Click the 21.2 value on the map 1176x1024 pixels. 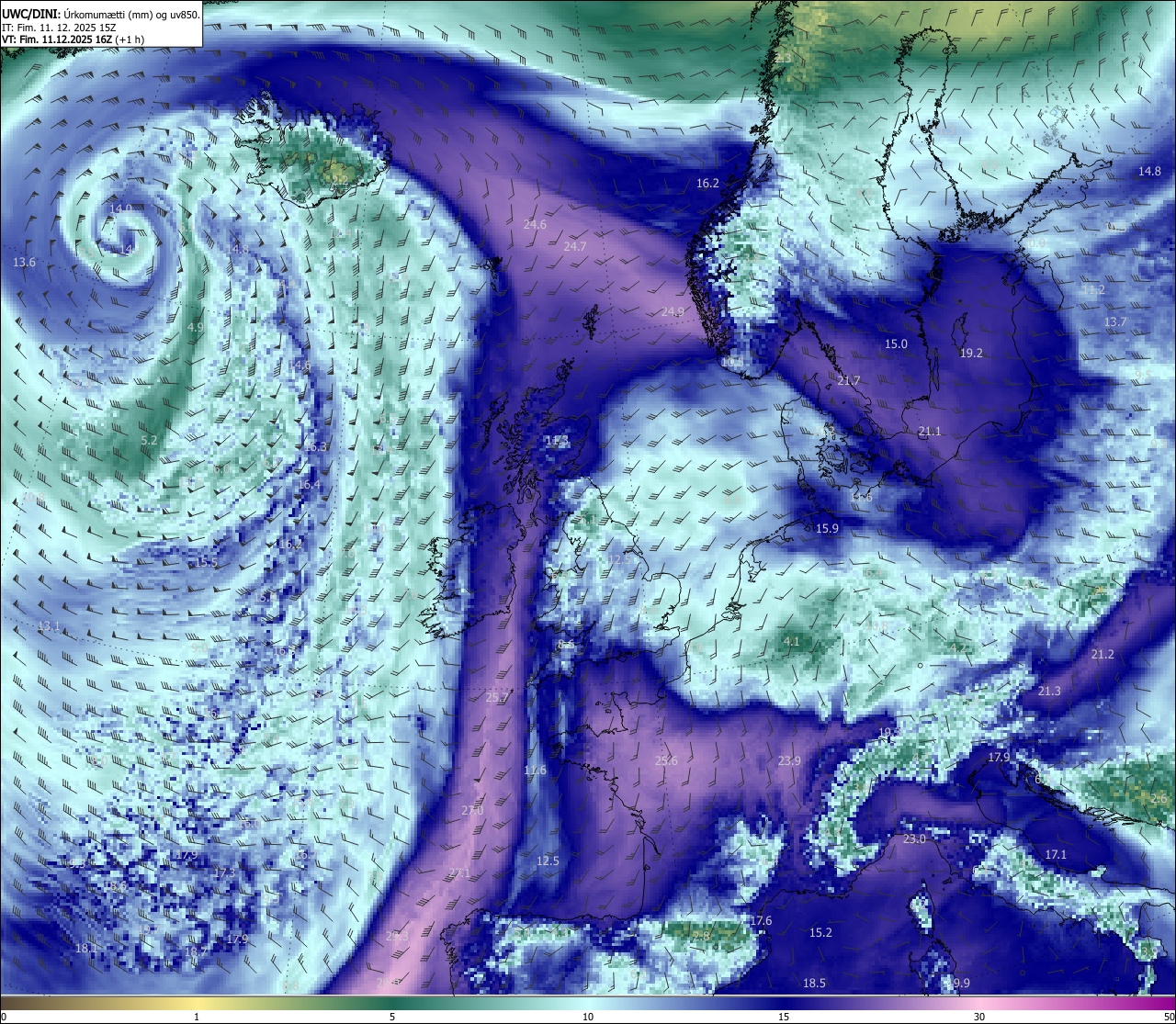tap(1102, 654)
